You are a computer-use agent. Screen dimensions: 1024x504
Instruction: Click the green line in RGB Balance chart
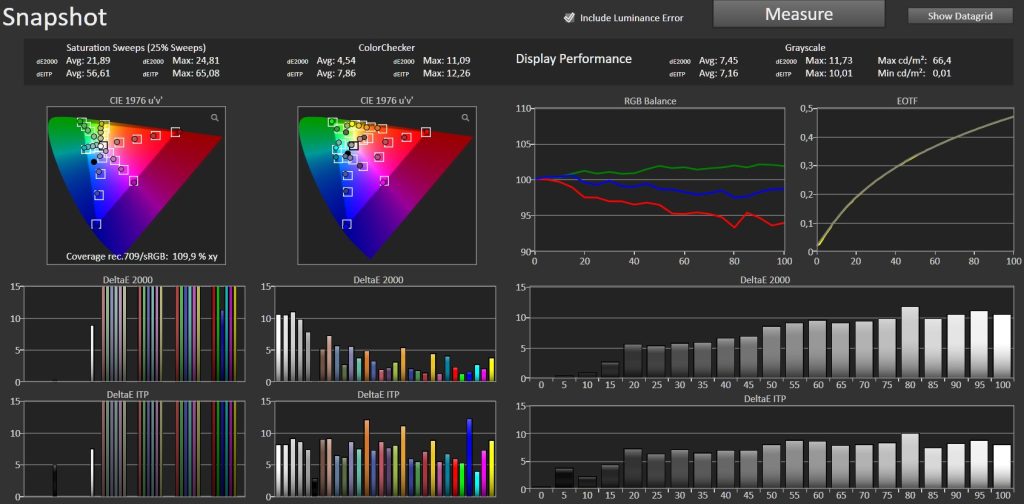point(660,168)
